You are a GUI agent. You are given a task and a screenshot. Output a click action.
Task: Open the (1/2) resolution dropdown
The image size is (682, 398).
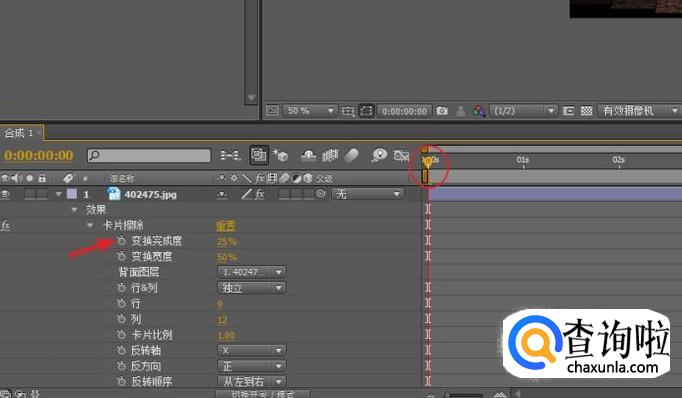pyautogui.click(x=524, y=111)
